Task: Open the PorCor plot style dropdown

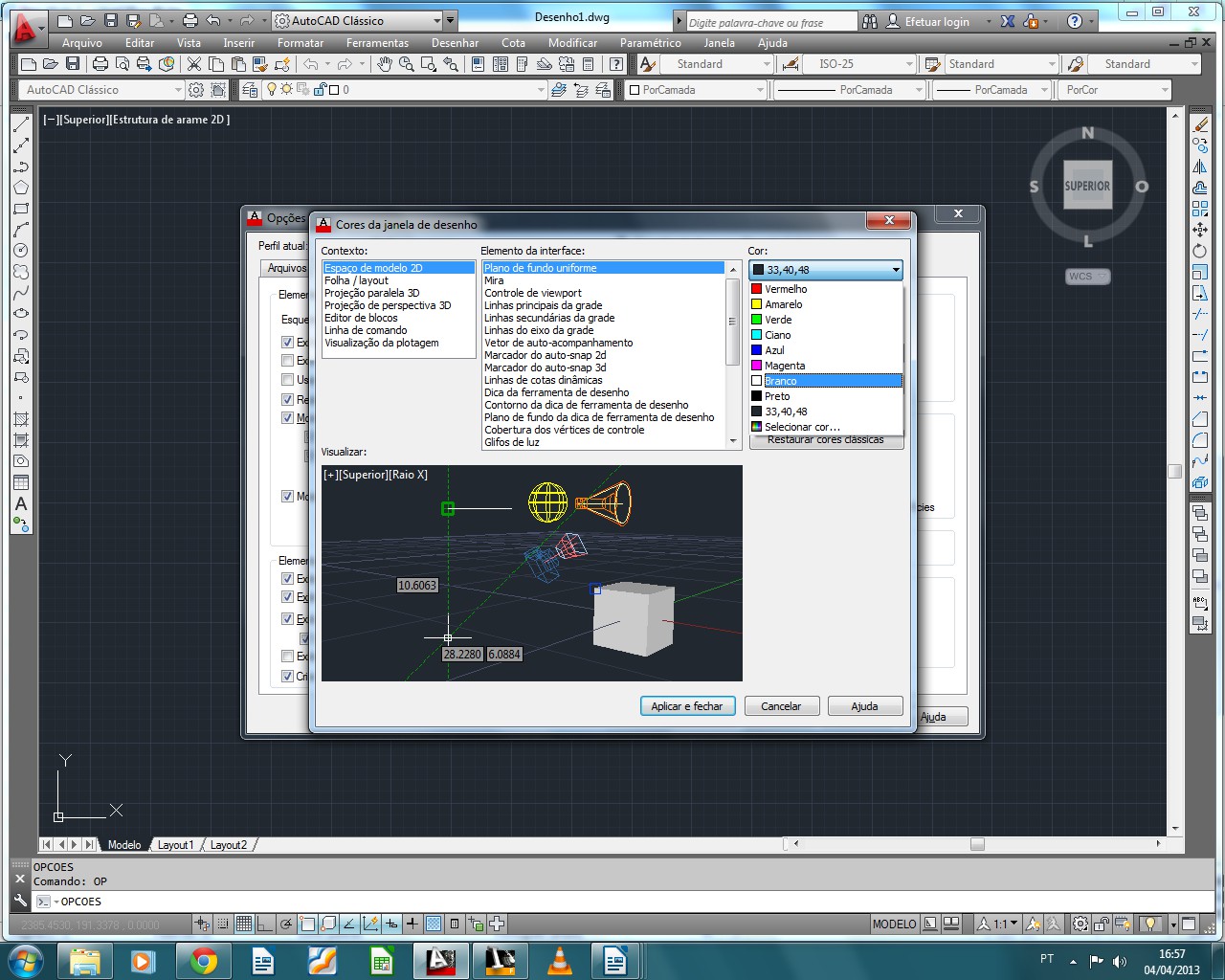Action: coord(1116,90)
